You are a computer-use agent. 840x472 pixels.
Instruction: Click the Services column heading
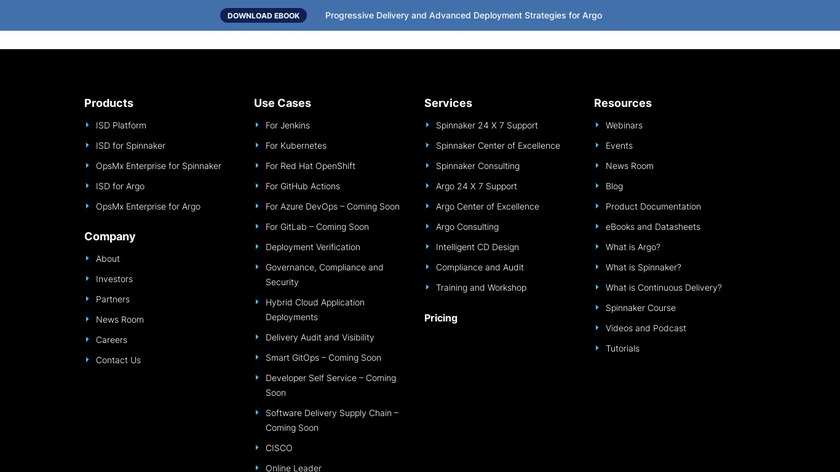448,103
